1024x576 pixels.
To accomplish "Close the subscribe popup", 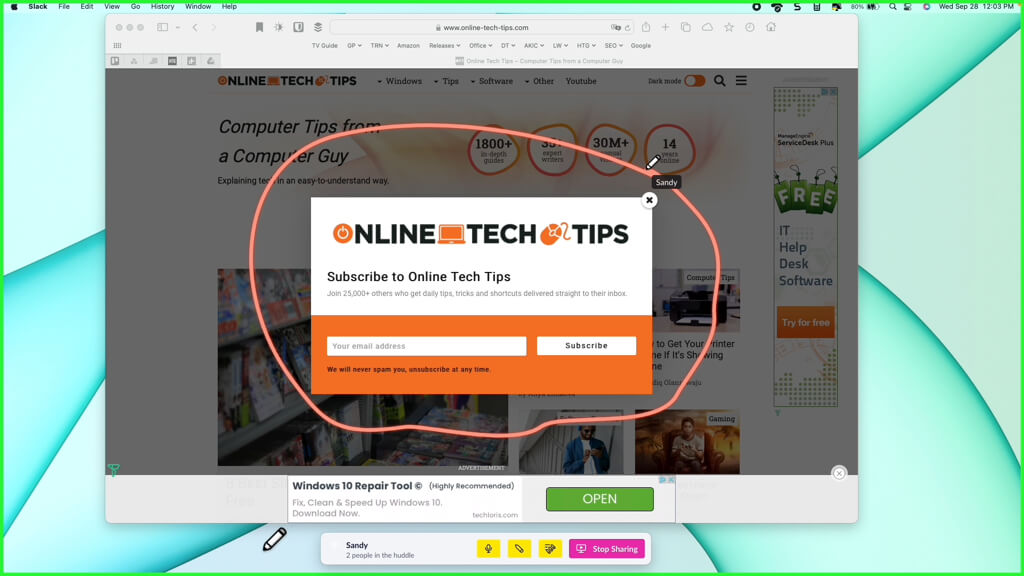I will pos(649,200).
